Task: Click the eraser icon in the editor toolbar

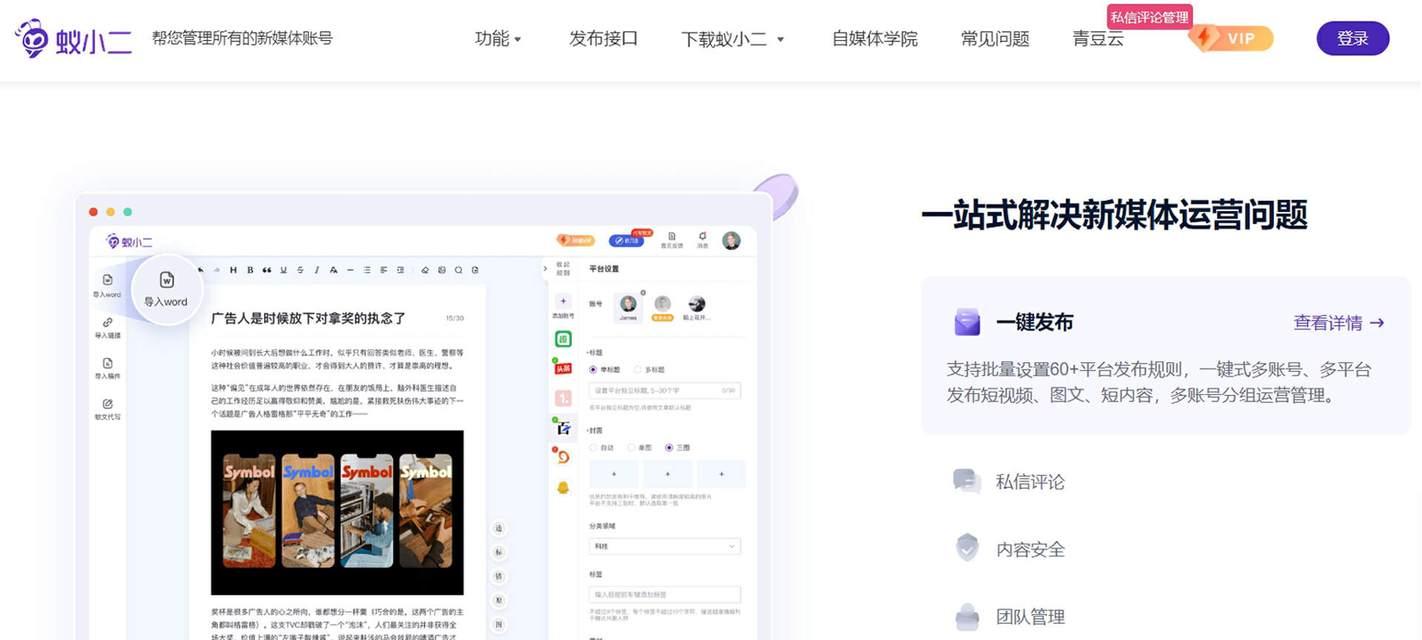Action: [x=425, y=269]
